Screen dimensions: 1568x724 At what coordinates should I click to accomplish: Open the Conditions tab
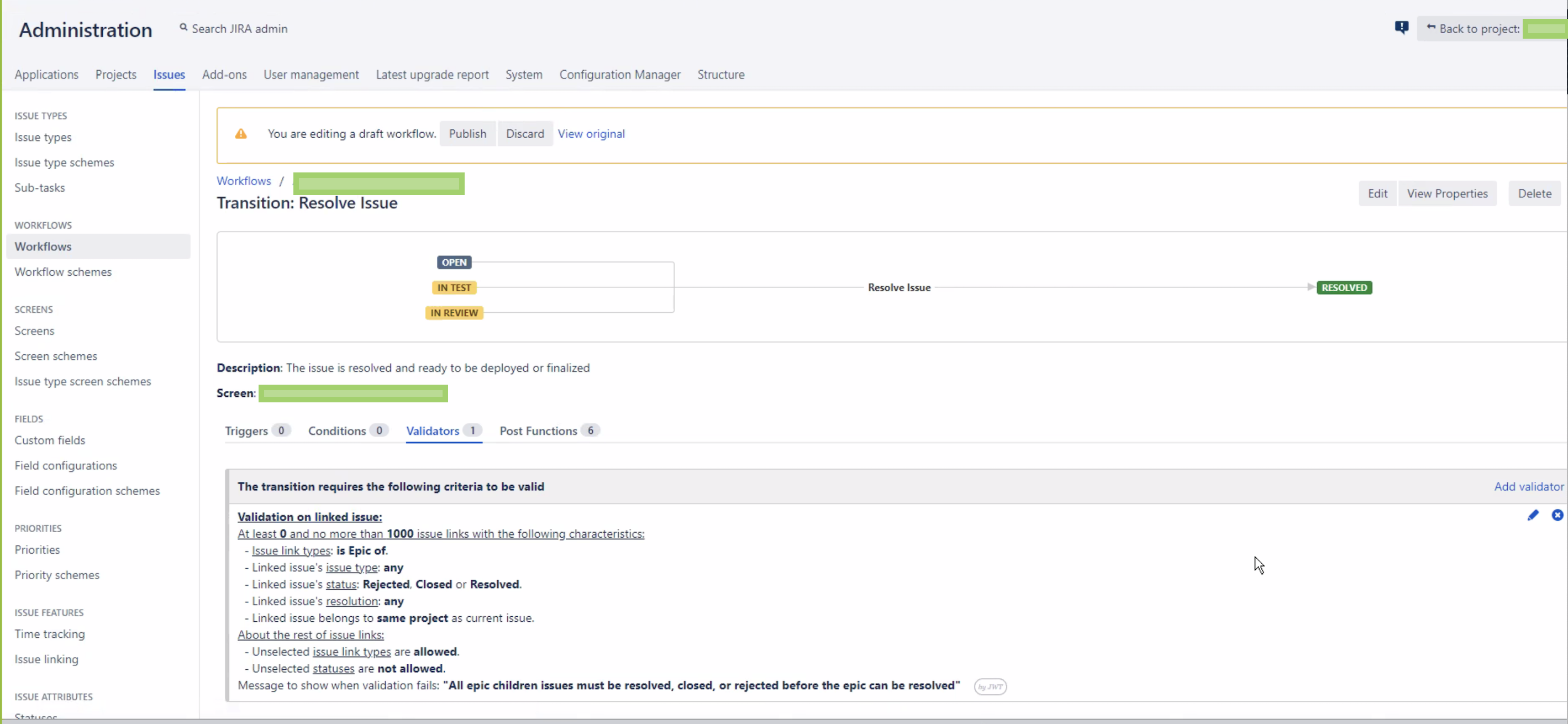(x=336, y=431)
